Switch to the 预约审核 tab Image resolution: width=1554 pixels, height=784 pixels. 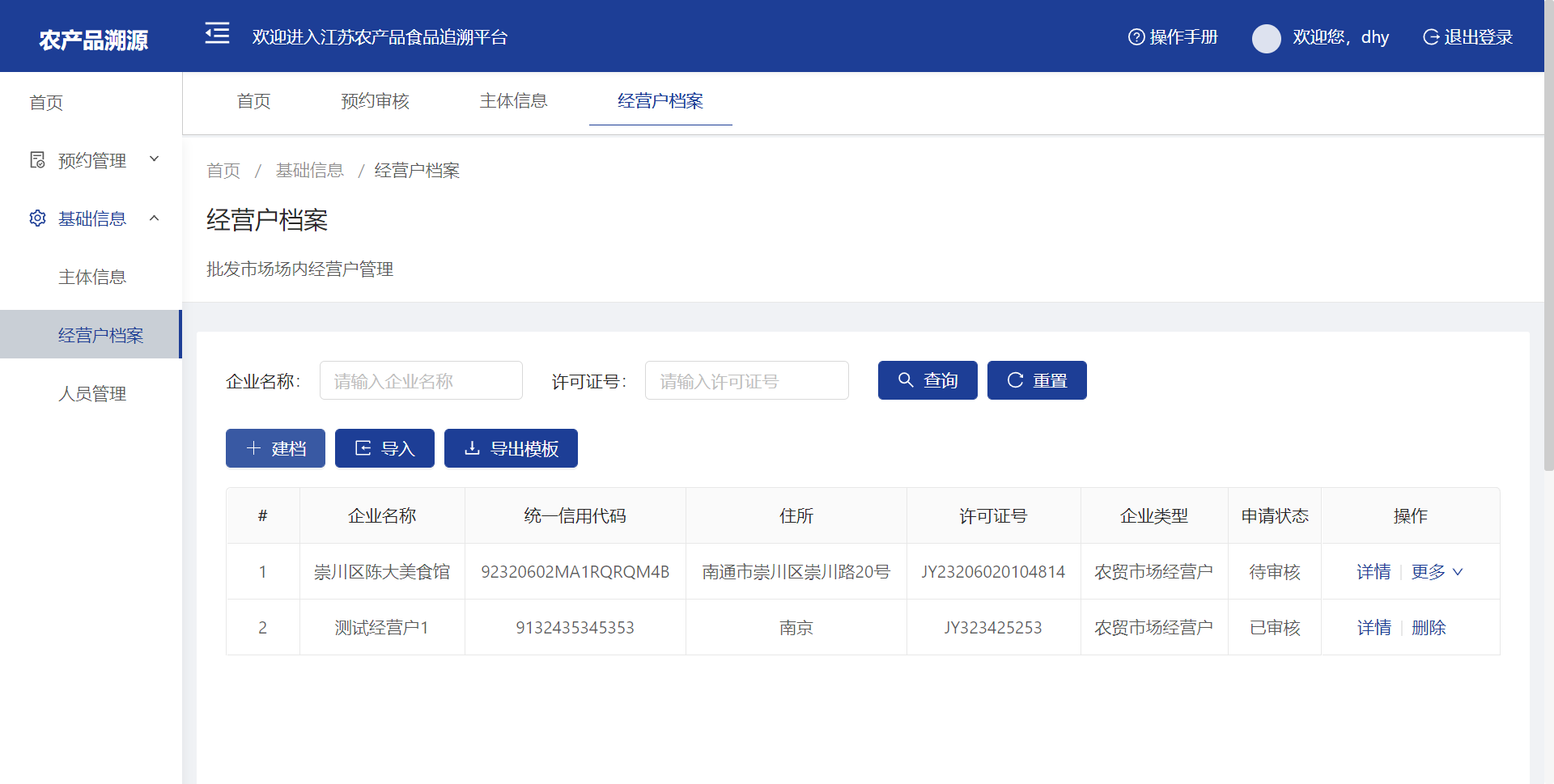coord(375,101)
